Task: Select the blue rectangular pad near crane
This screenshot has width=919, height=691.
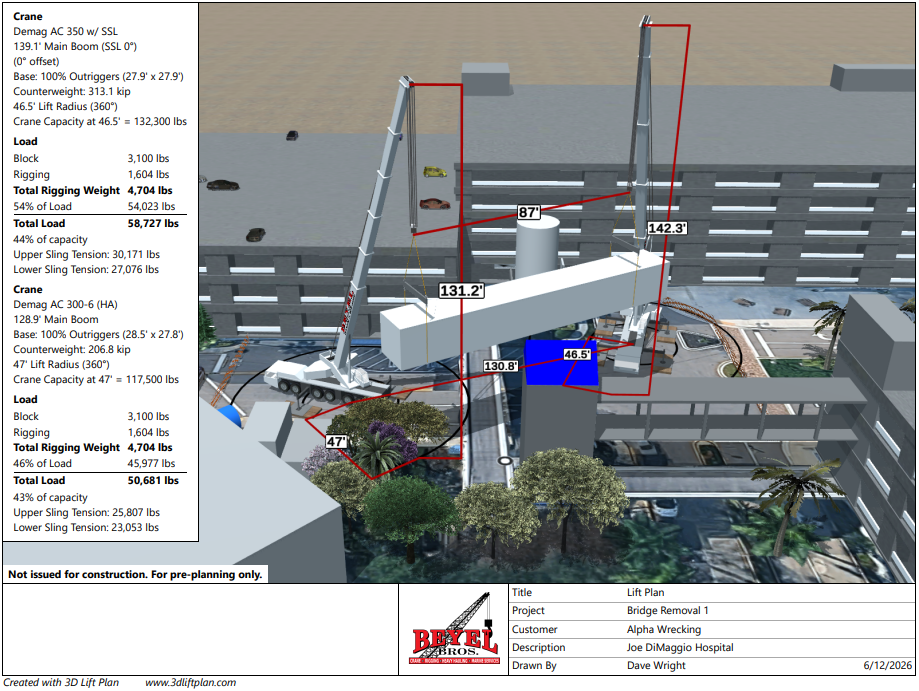Action: coord(560,362)
